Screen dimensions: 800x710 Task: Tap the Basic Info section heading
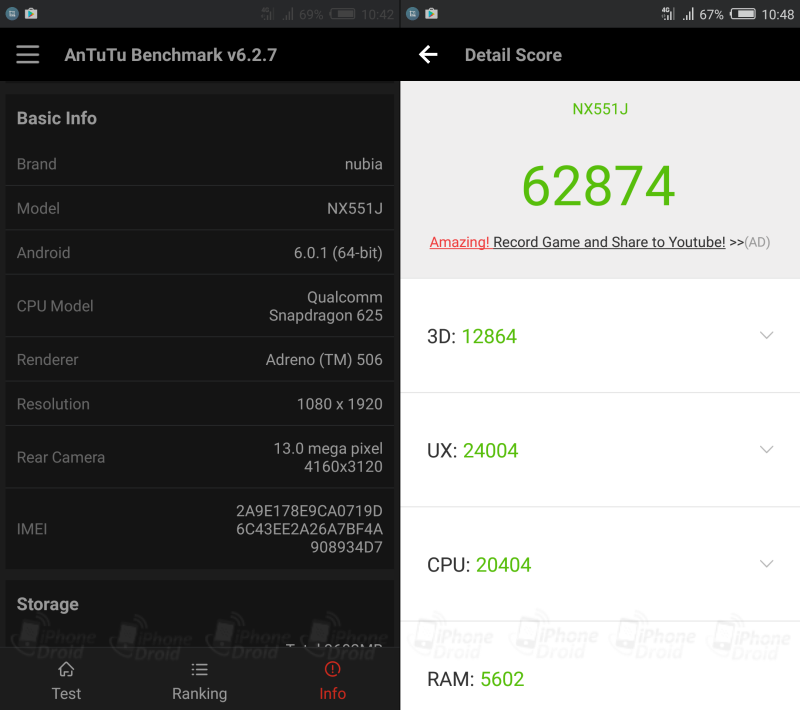[57, 118]
